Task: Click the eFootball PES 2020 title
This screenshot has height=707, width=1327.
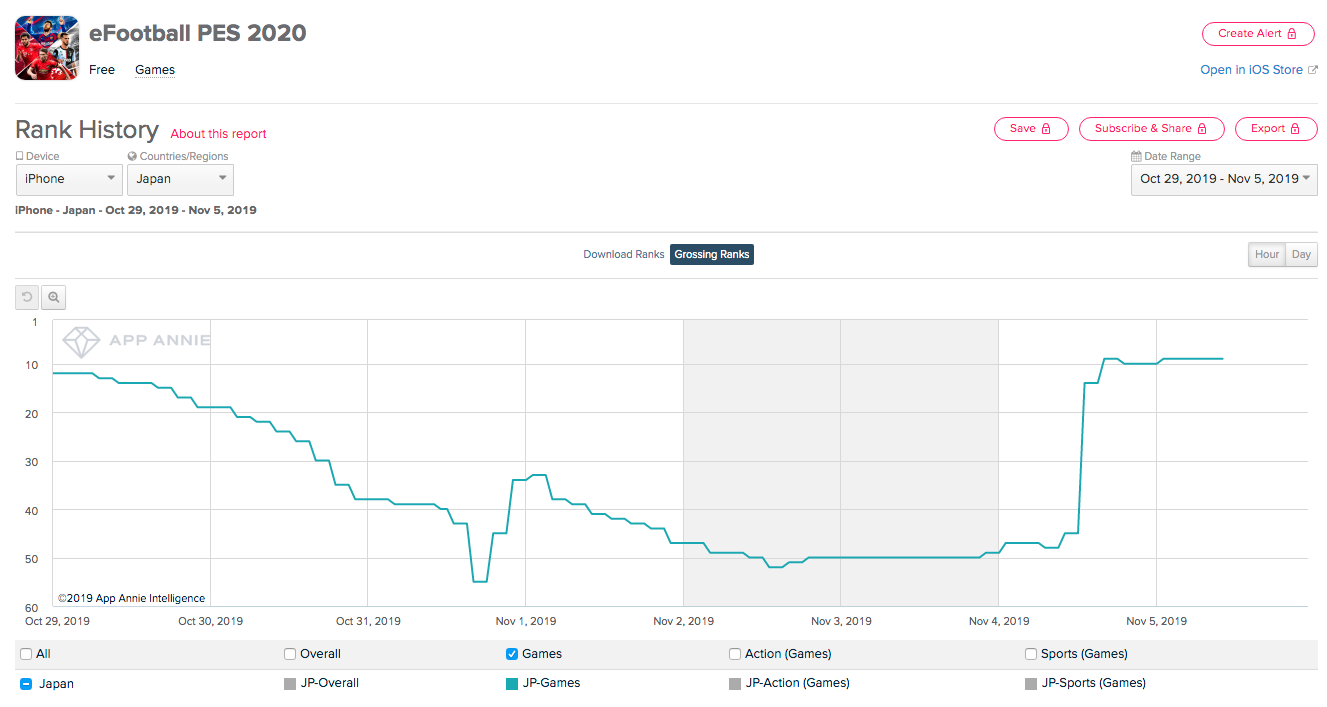Action: [198, 33]
